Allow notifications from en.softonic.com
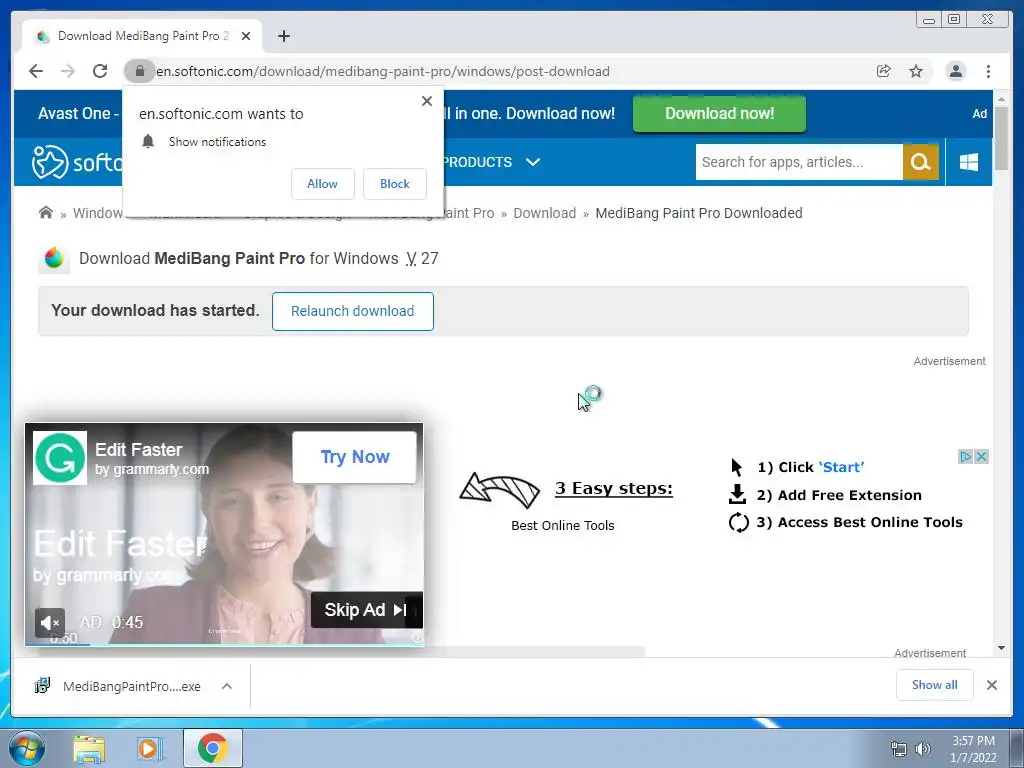1024x768 pixels. coord(323,184)
